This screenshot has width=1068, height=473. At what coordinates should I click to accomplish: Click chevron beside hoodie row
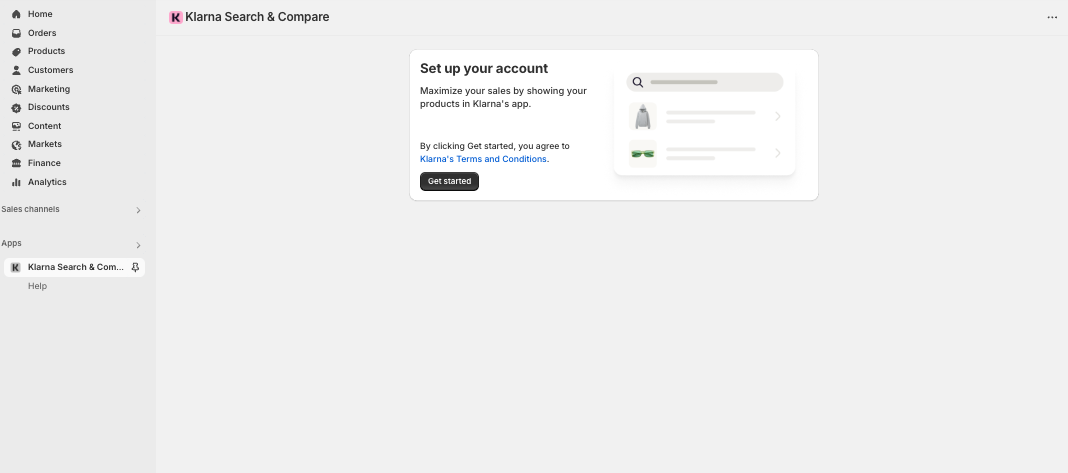(778, 117)
